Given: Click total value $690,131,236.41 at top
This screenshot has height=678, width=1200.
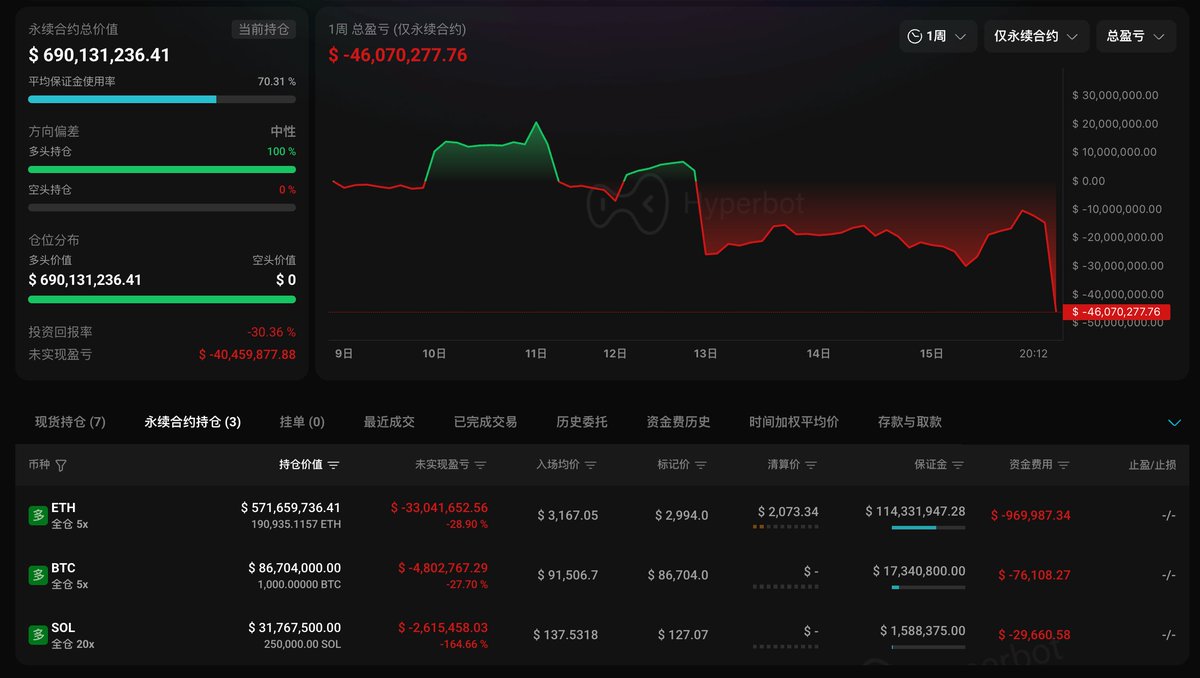Looking at the screenshot, I should (x=99, y=56).
